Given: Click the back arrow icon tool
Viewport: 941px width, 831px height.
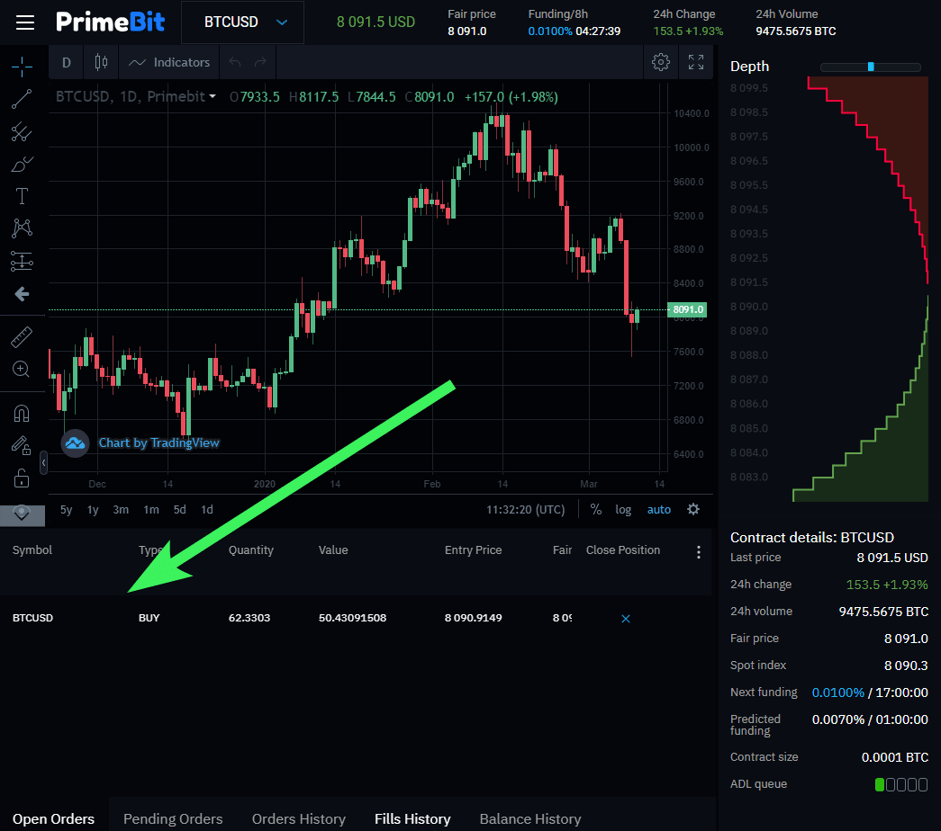Looking at the screenshot, I should (22, 294).
